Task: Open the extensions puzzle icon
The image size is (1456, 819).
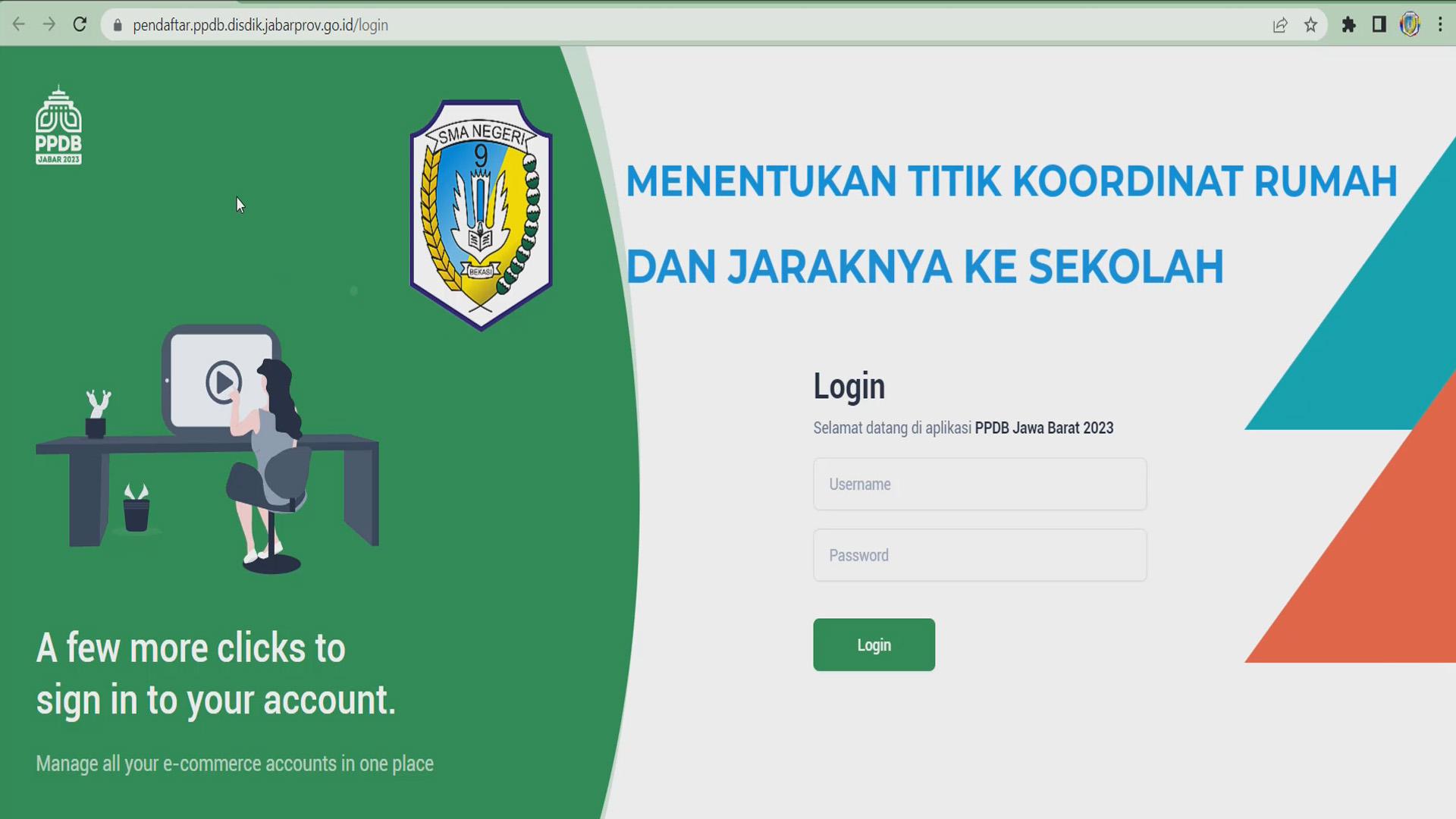Action: (1348, 25)
